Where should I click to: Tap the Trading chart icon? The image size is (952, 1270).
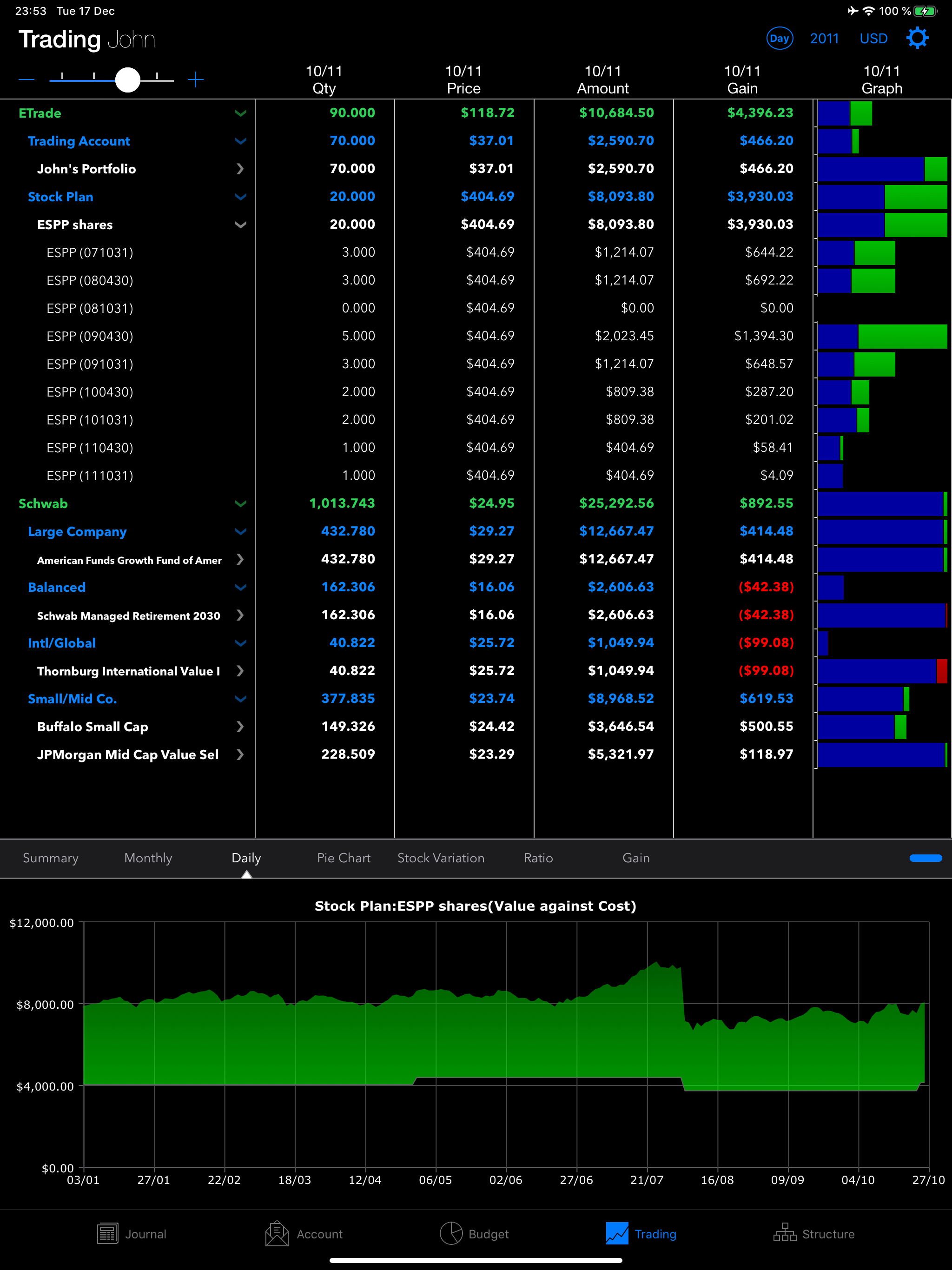pos(617,1233)
